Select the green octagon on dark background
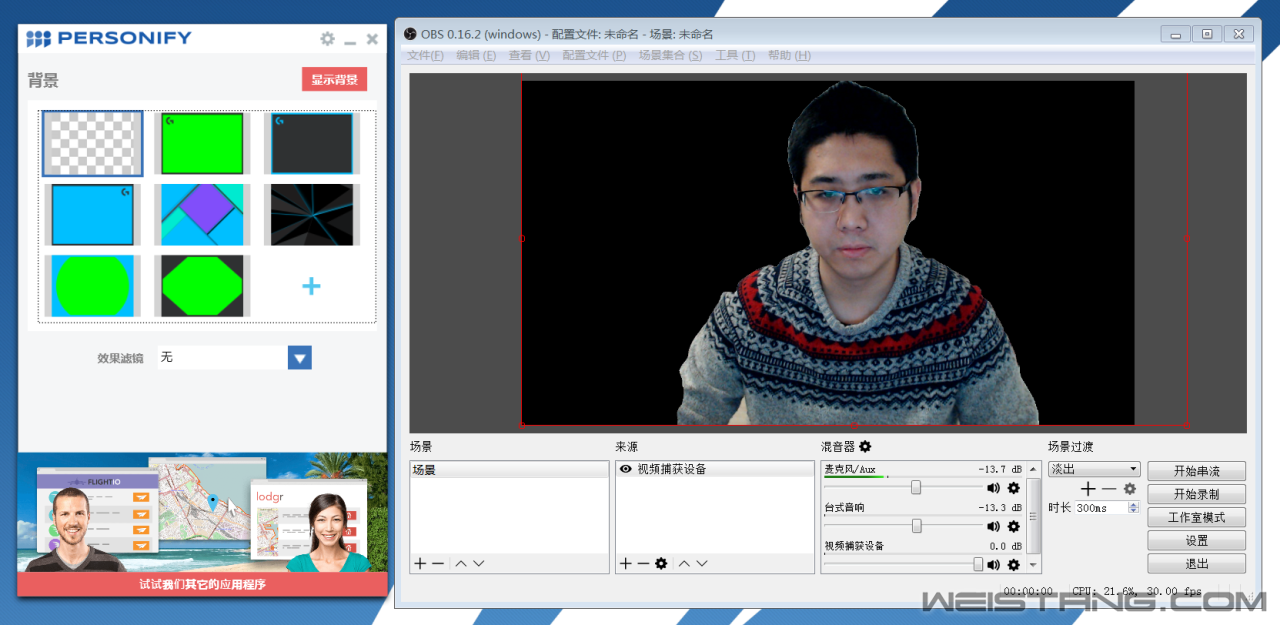This screenshot has height=625, width=1280. pyautogui.click(x=203, y=286)
